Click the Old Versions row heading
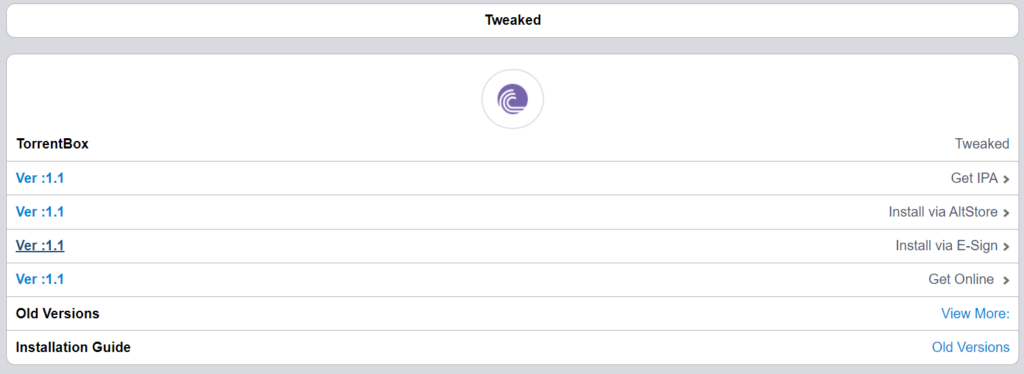The height and width of the screenshot is (374, 1024). pyautogui.click(x=57, y=313)
